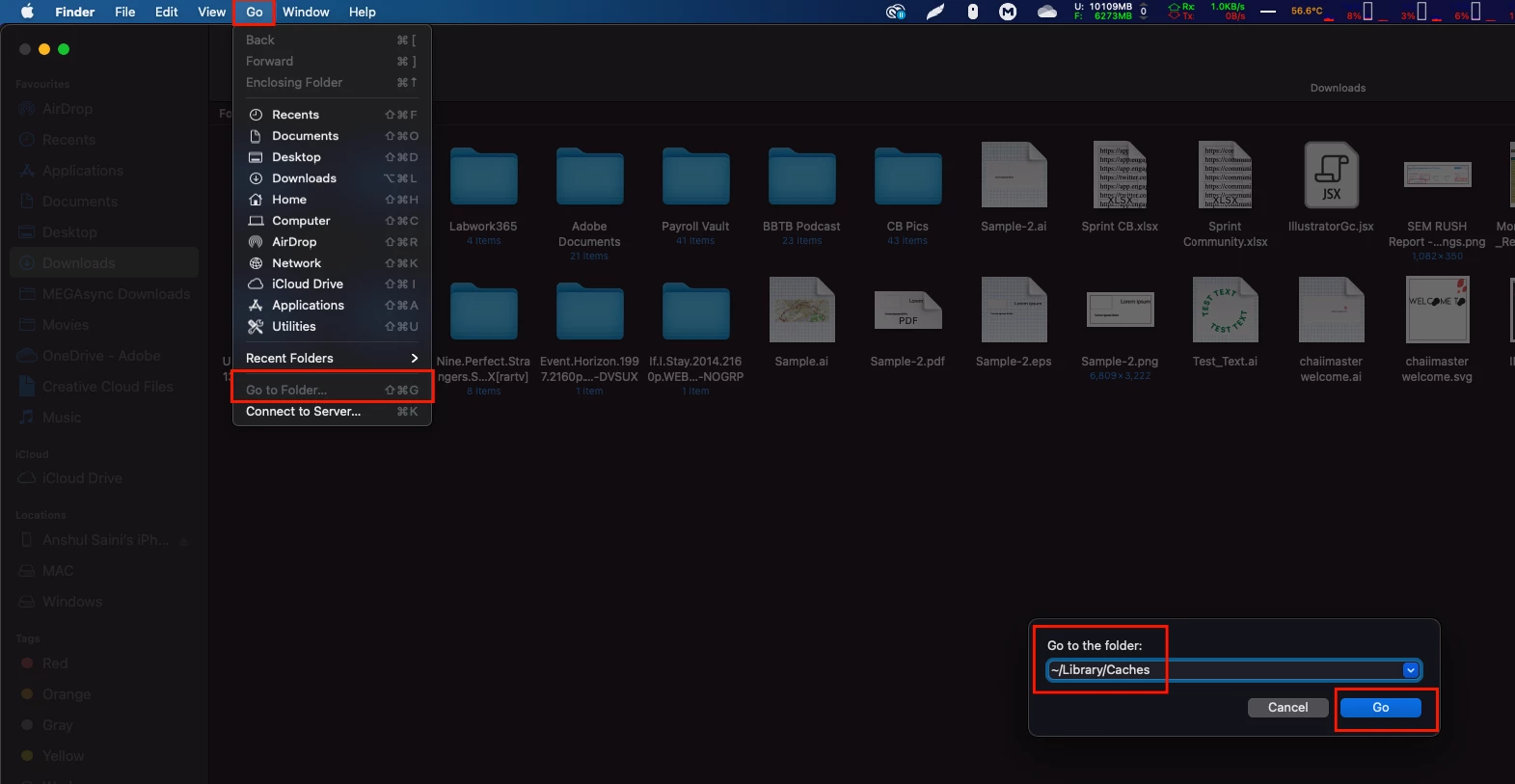This screenshot has height=784, width=1515.
Task: Choose Computer in the Go menu
Action: click(x=332, y=221)
